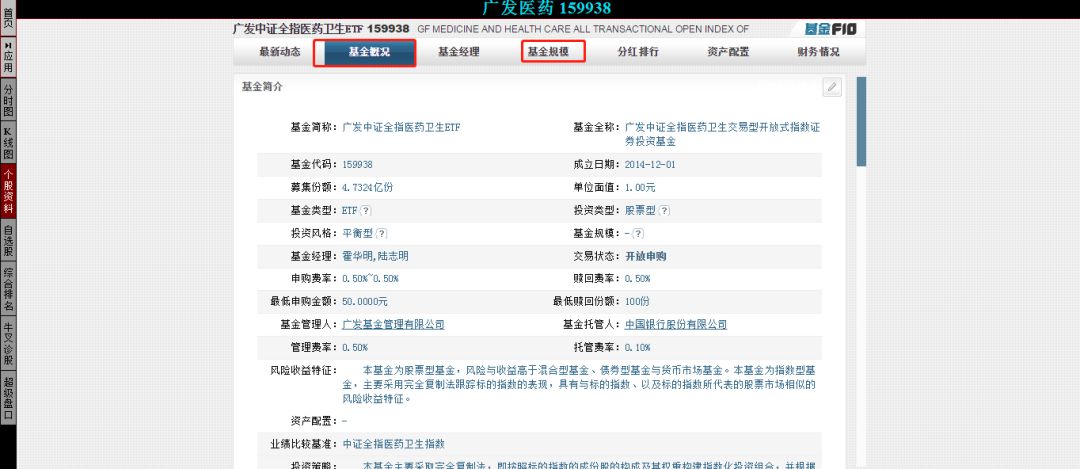Open 牛叉诊股 in left sidebar
The height and width of the screenshot is (469, 1080).
pos(8,344)
